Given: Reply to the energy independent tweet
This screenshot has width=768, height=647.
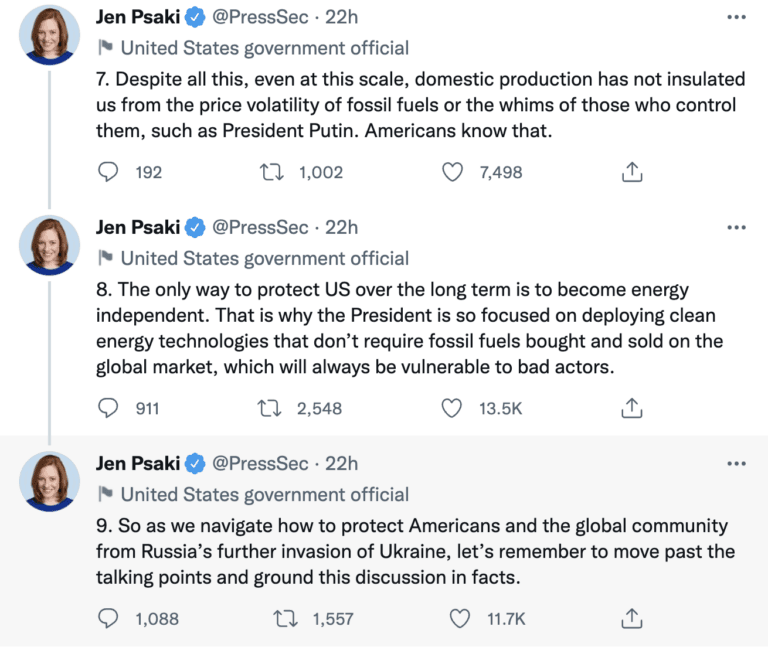Looking at the screenshot, I should [108, 407].
